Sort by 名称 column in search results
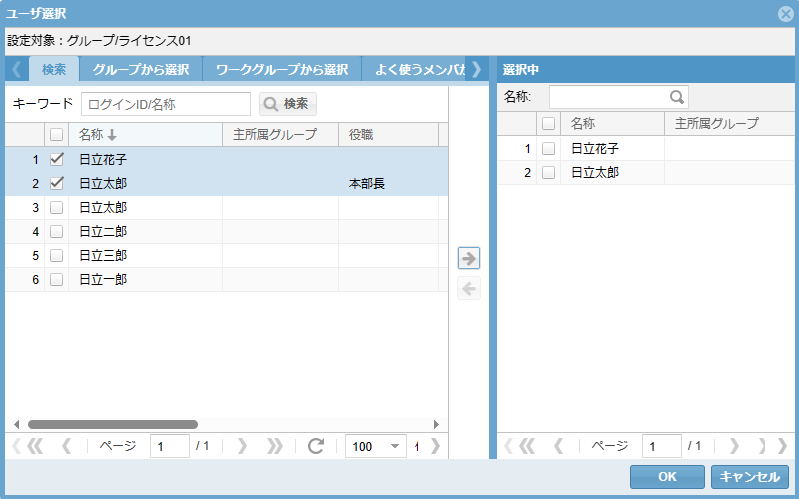 point(145,135)
